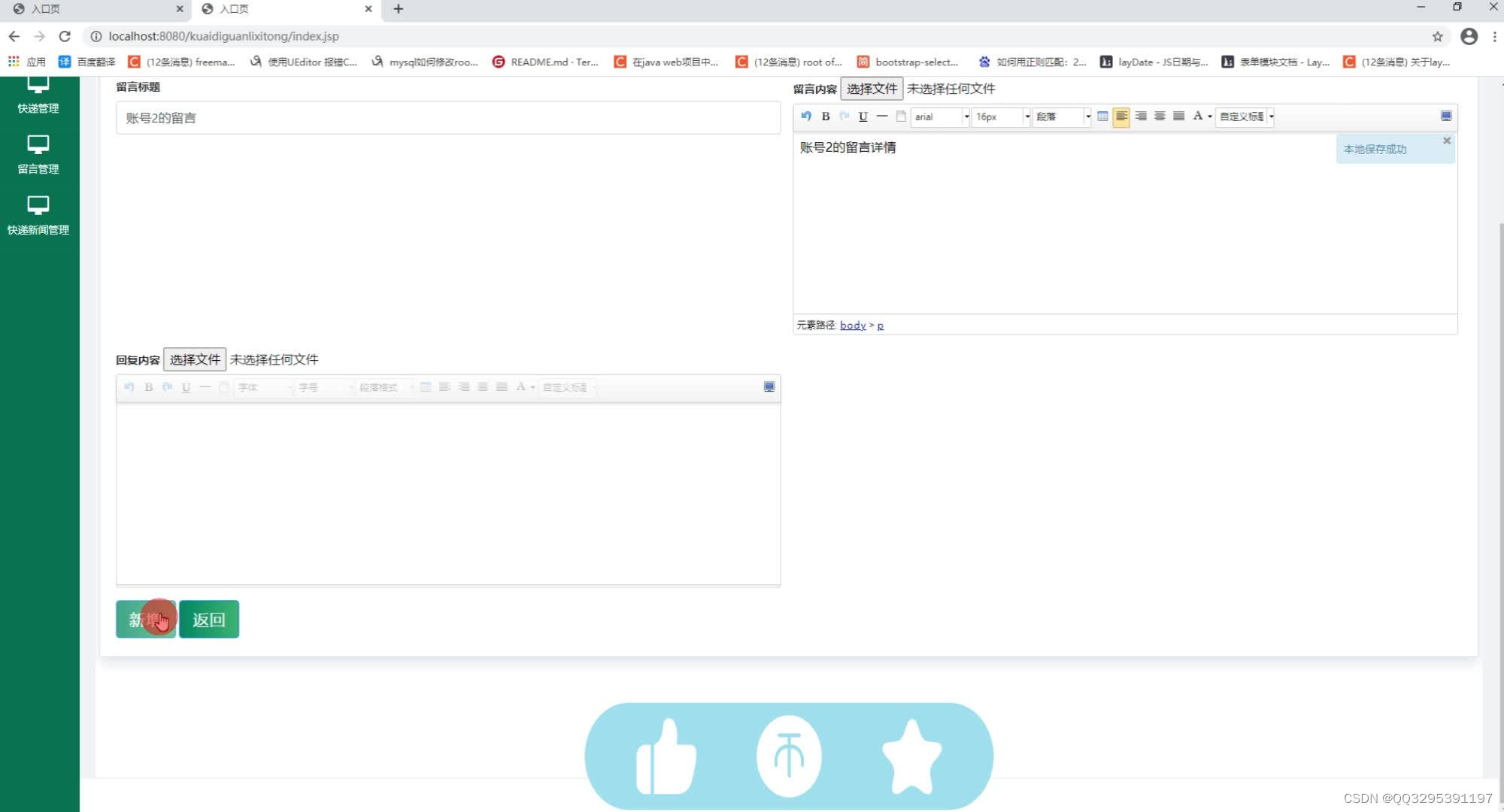Click the p link in 元素路径
The height and width of the screenshot is (812, 1504).
tap(881, 325)
